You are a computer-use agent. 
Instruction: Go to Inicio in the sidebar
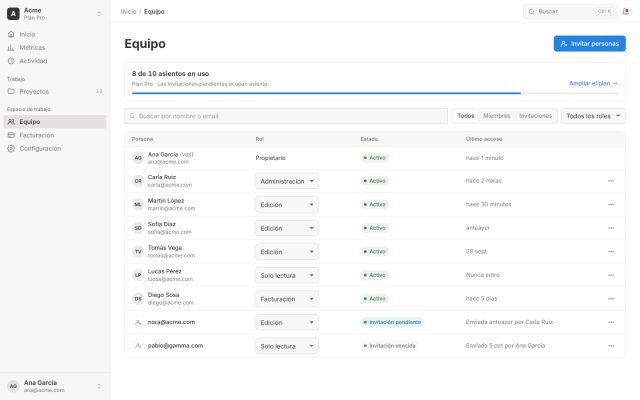click(55, 34)
